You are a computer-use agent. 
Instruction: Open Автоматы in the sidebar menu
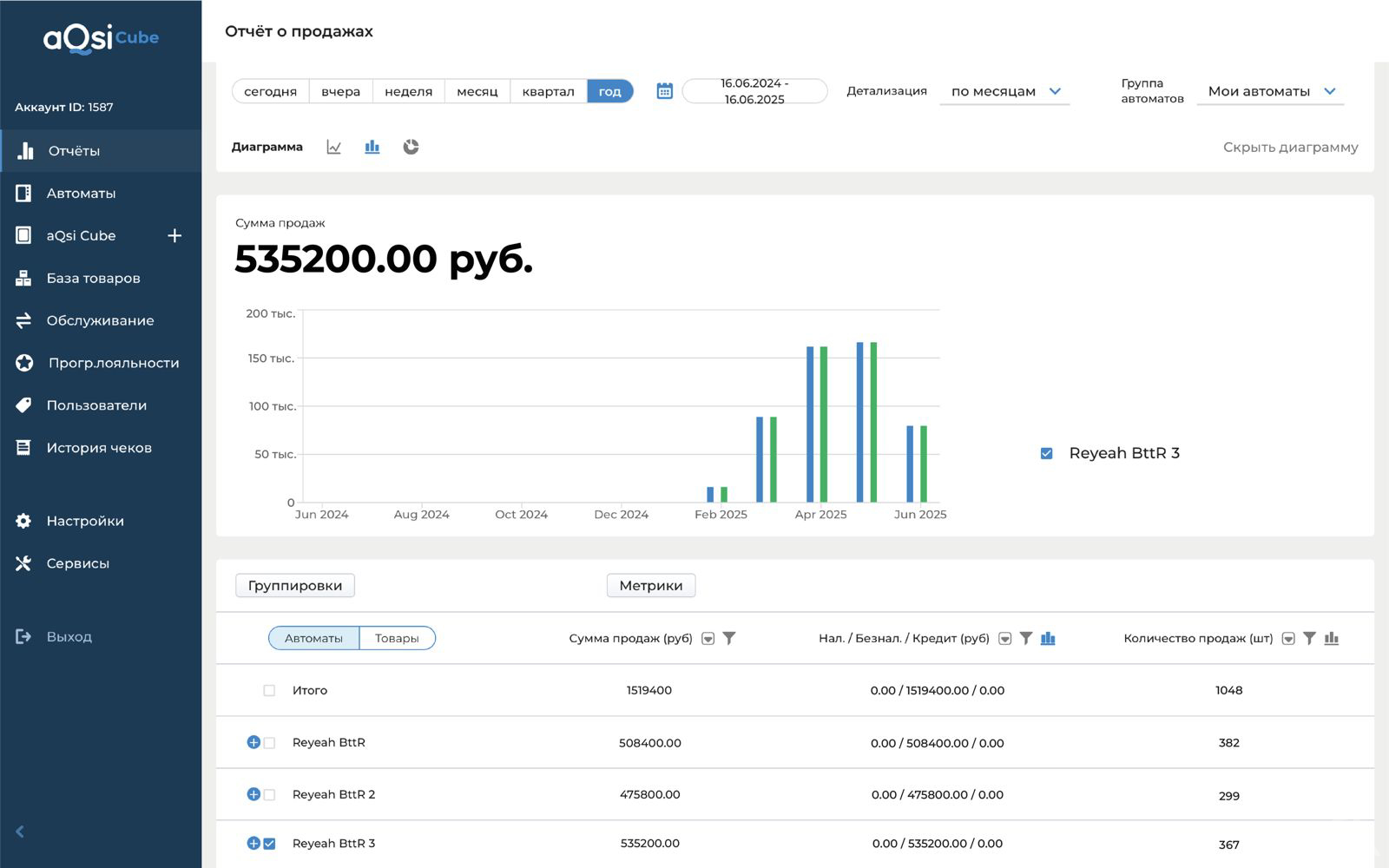point(101,193)
